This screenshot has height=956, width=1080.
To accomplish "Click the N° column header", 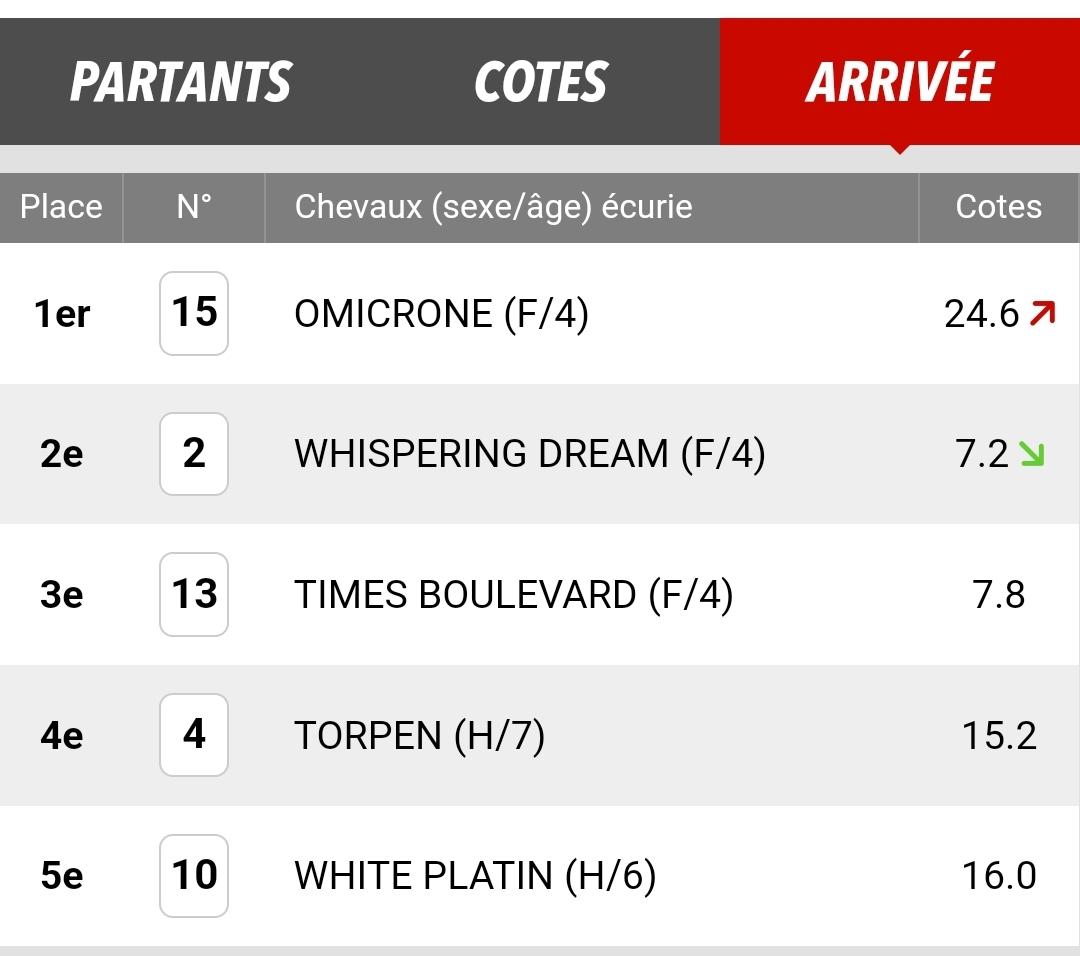I will 194,207.
